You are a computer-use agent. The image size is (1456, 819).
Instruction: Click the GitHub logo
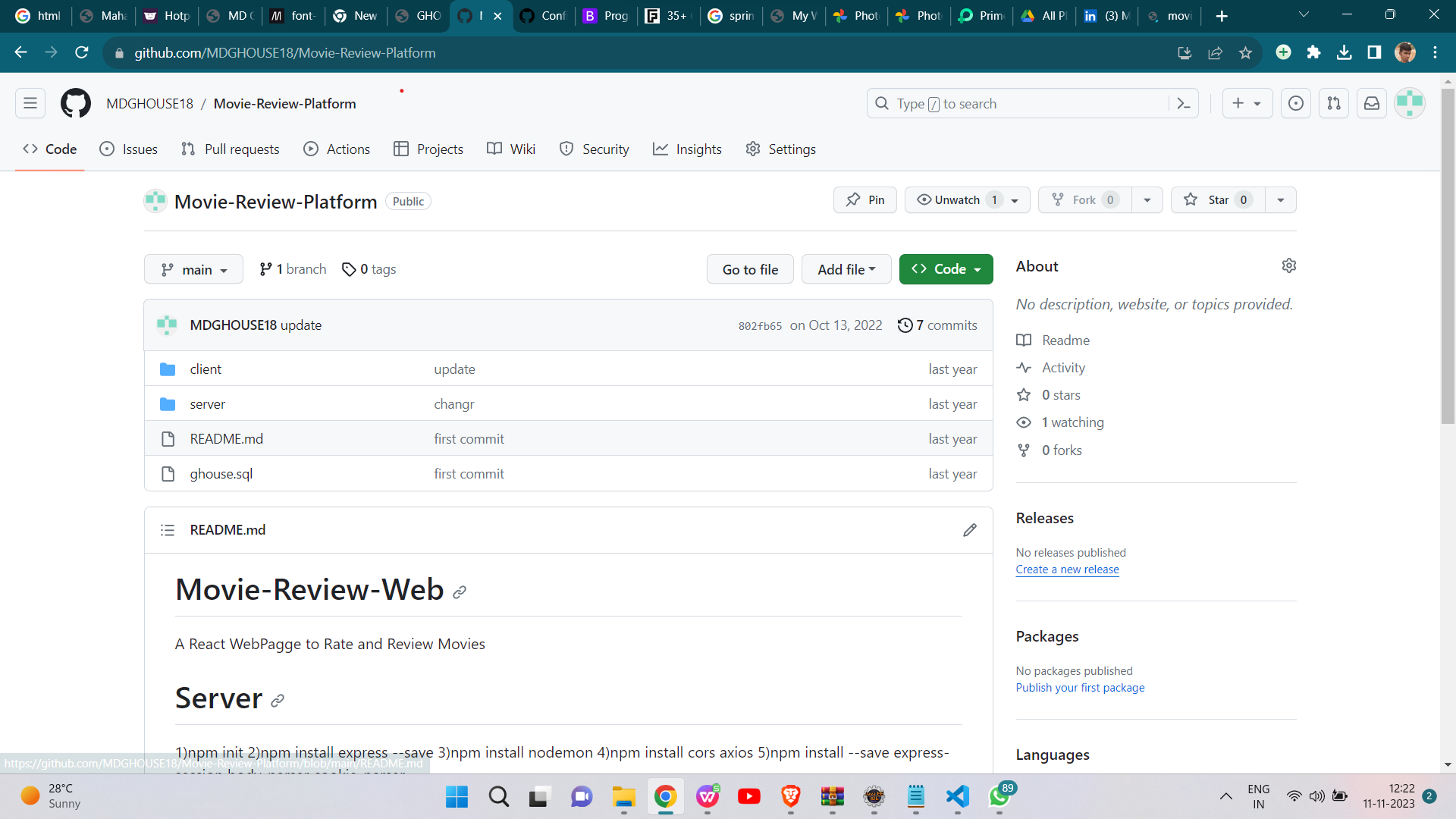[75, 103]
